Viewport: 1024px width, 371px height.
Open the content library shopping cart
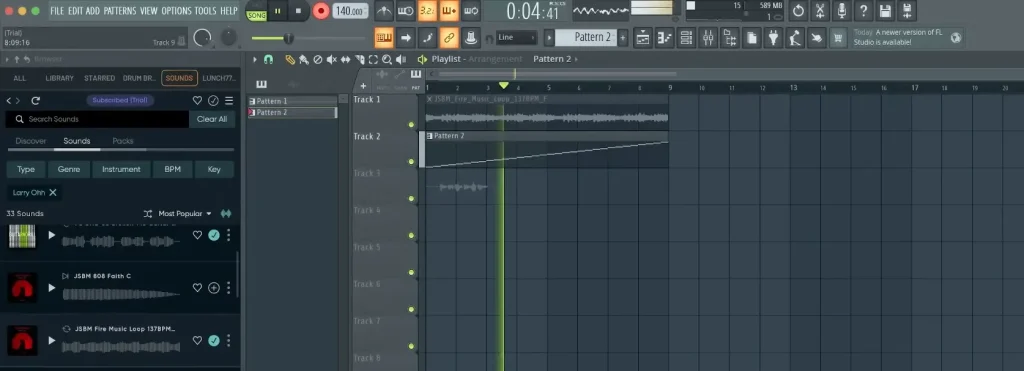(x=838, y=38)
